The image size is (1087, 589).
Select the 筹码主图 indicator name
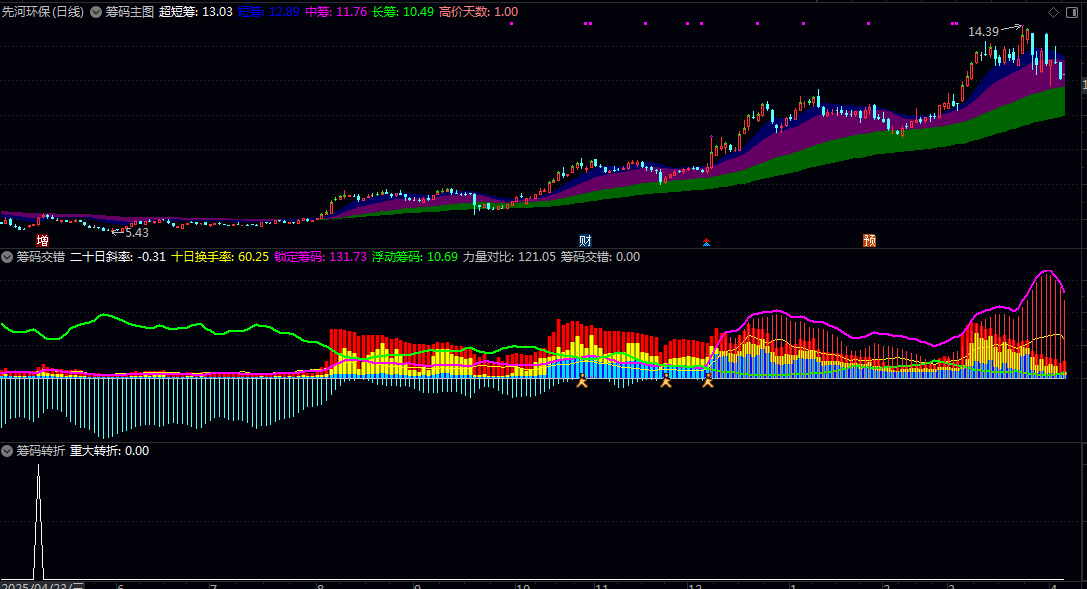click(130, 12)
